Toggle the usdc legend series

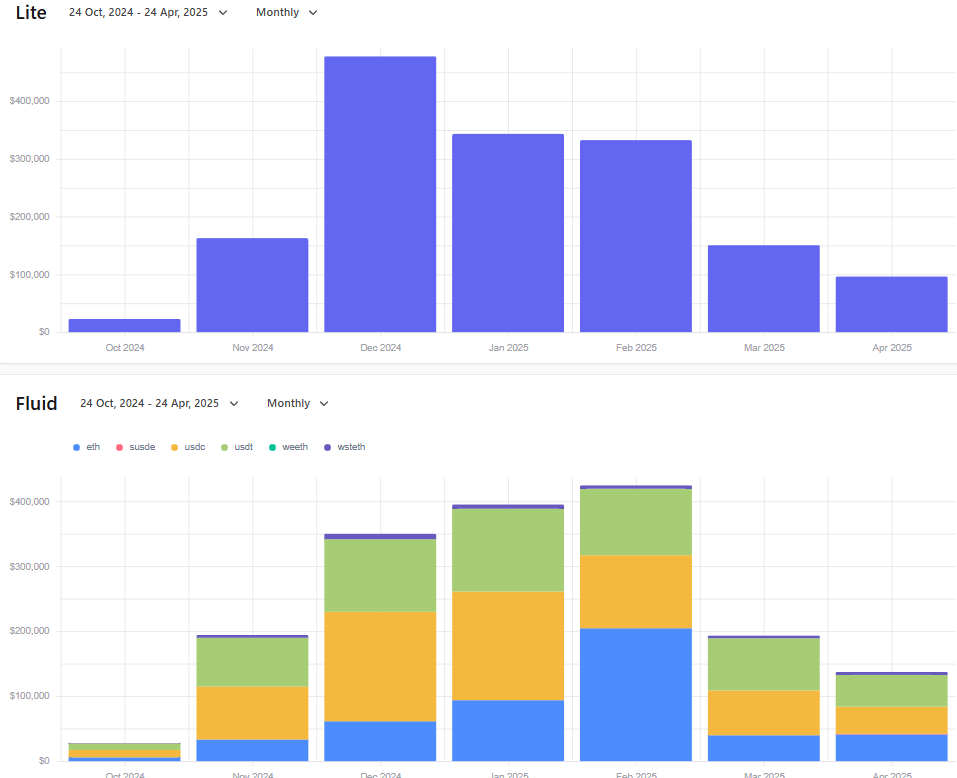(188, 447)
